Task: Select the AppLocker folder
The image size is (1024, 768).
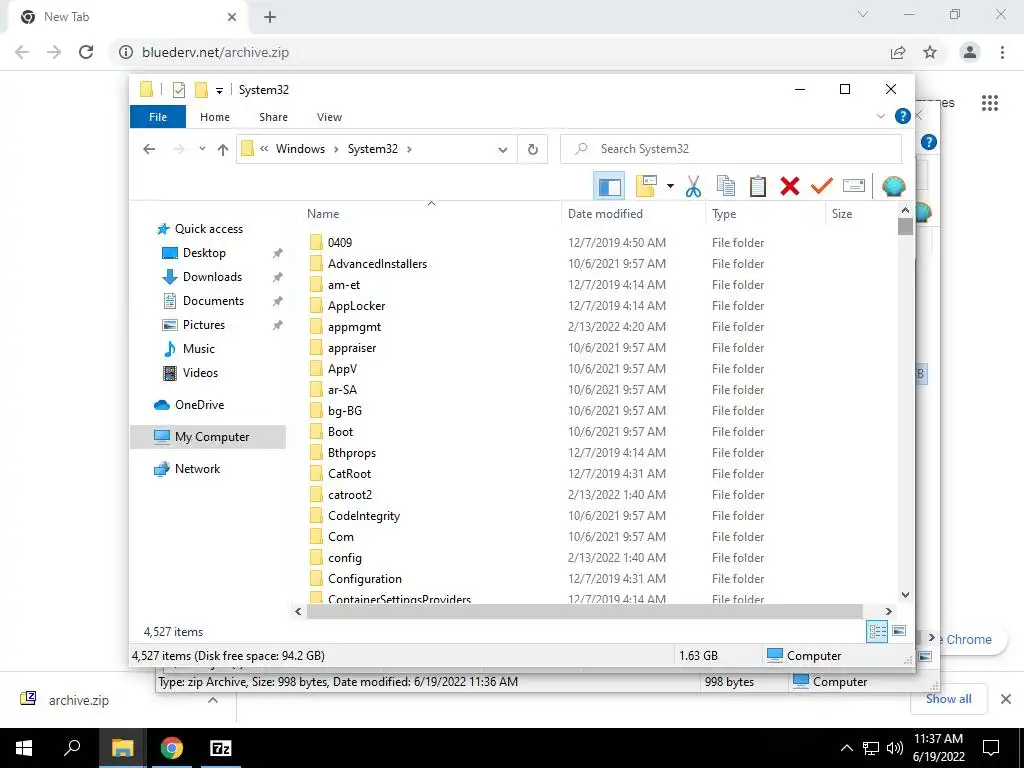Action: pos(356,306)
